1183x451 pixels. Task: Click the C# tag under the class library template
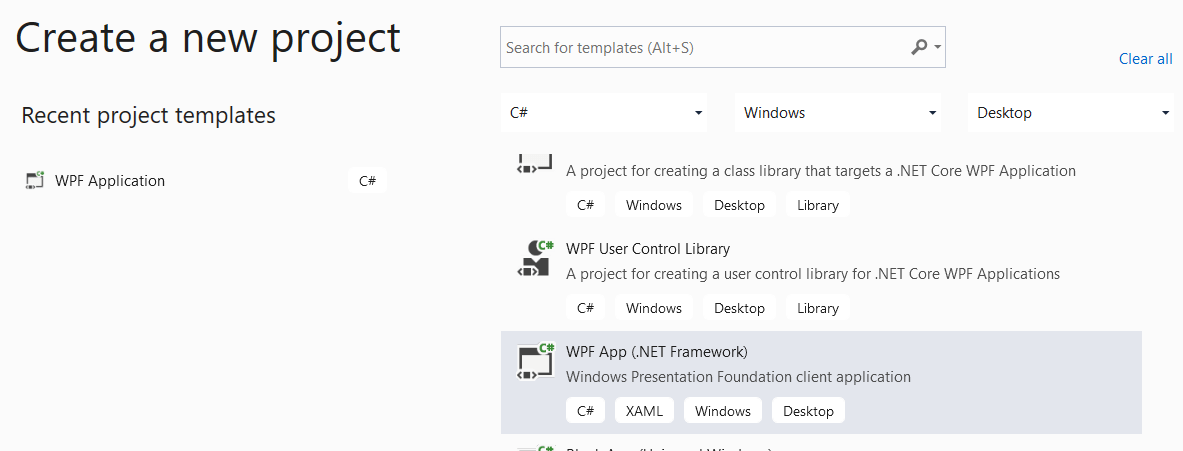[x=585, y=205]
